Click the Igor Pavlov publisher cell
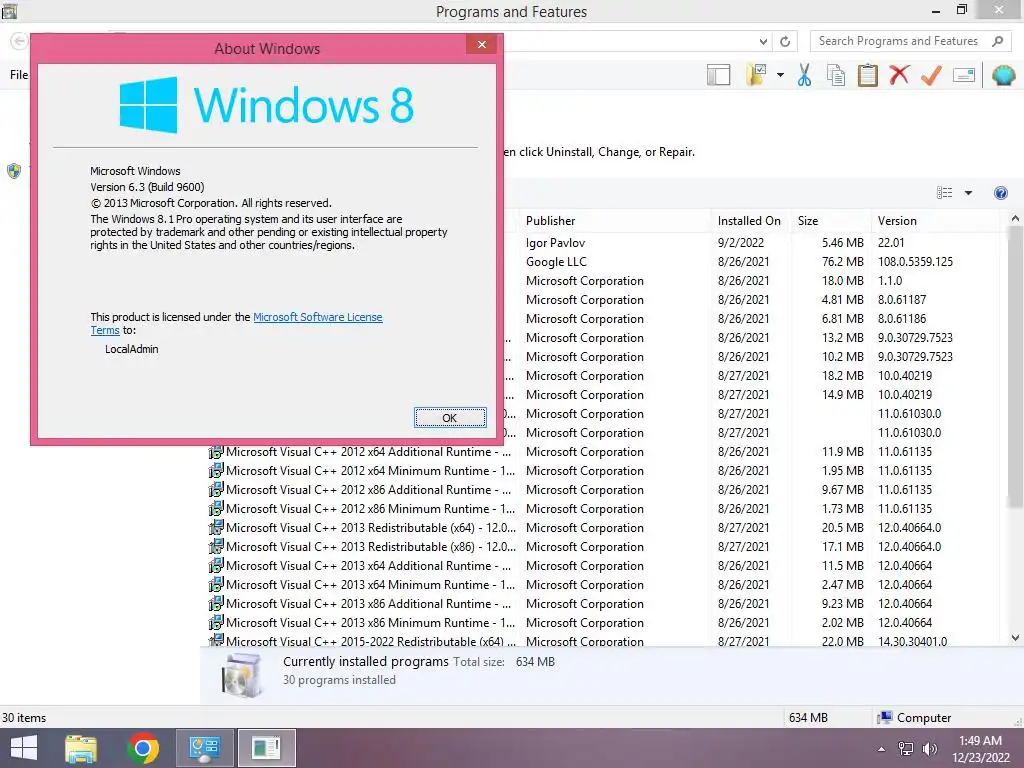The height and width of the screenshot is (768, 1024). pyautogui.click(x=555, y=243)
